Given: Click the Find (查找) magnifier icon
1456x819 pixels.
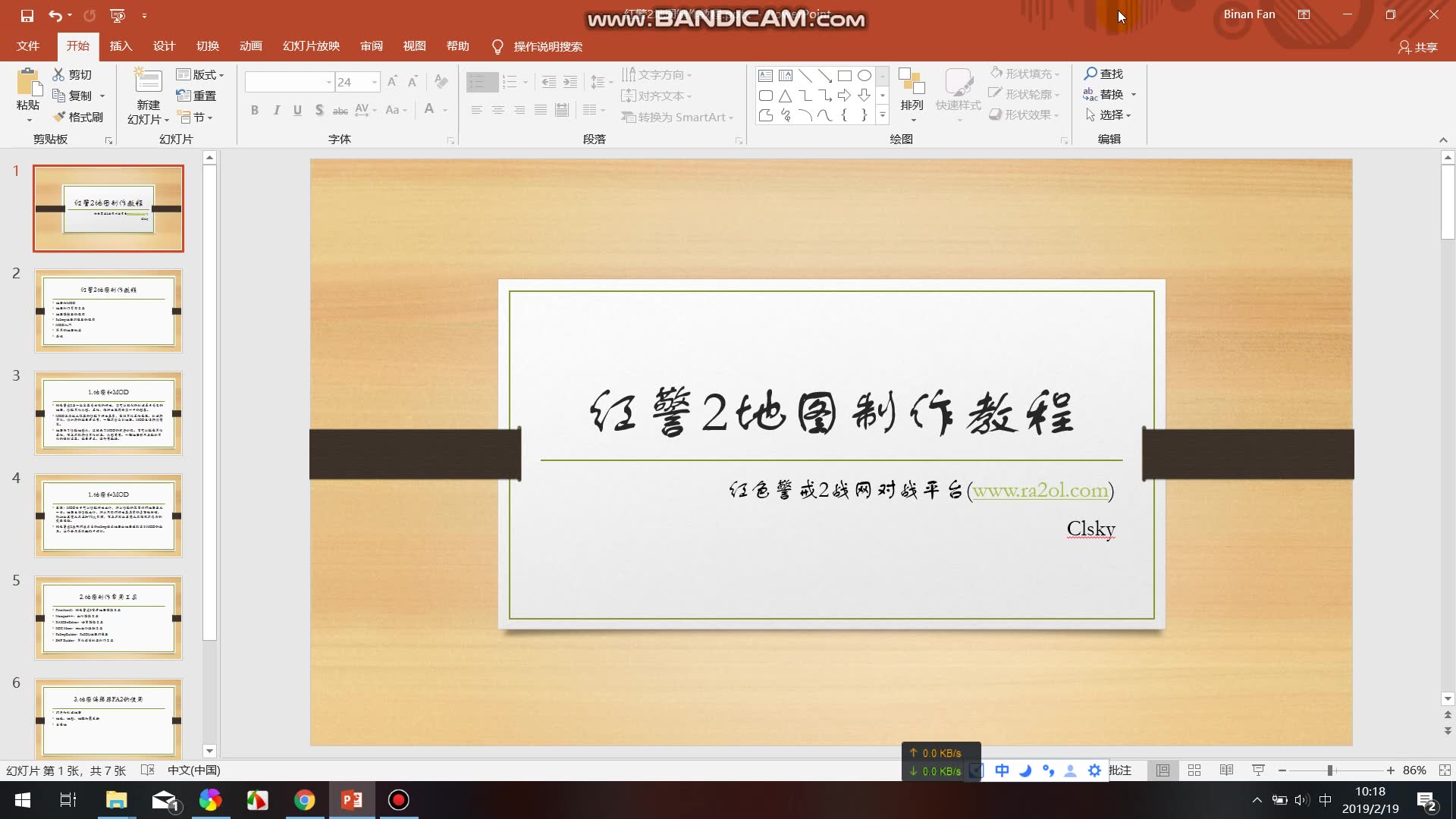Looking at the screenshot, I should pyautogui.click(x=1090, y=74).
